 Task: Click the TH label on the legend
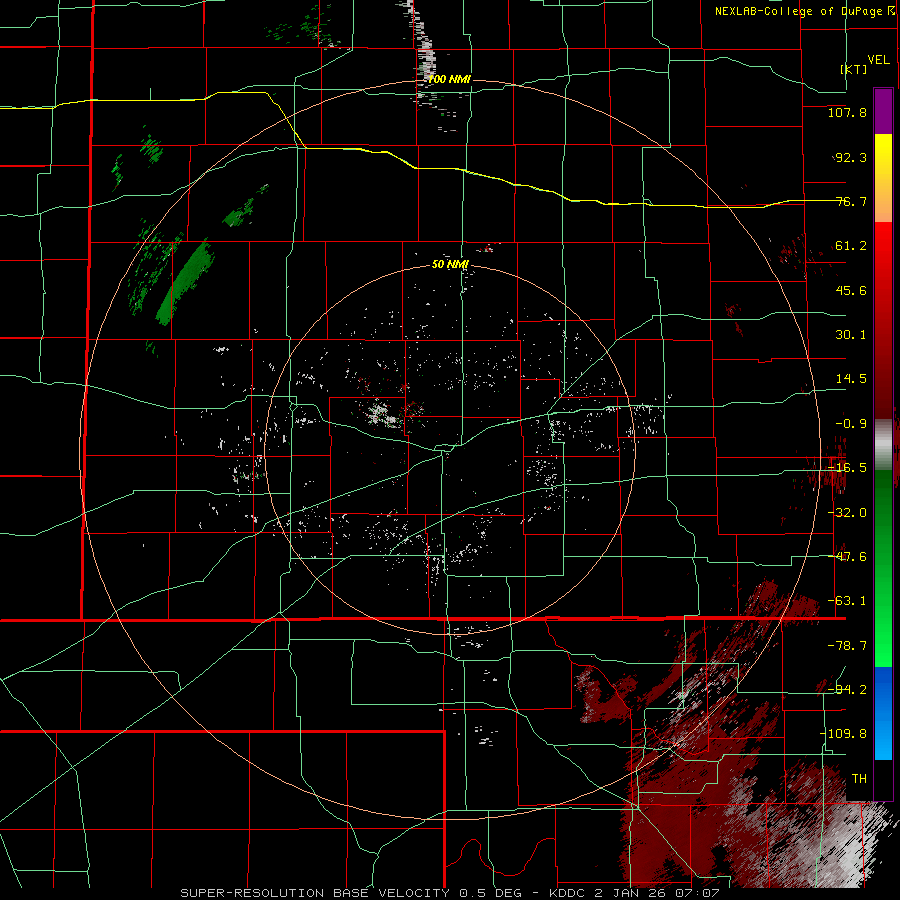point(859,779)
